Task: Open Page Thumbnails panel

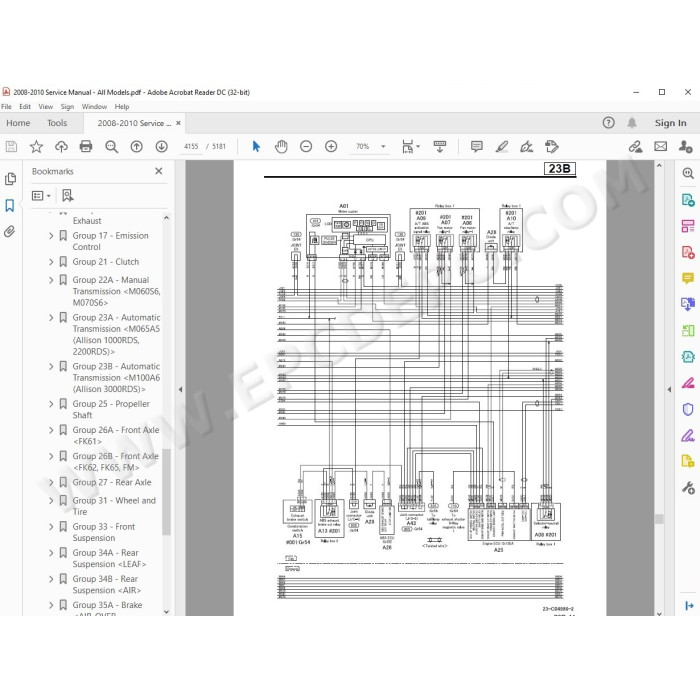Action: tap(10, 179)
